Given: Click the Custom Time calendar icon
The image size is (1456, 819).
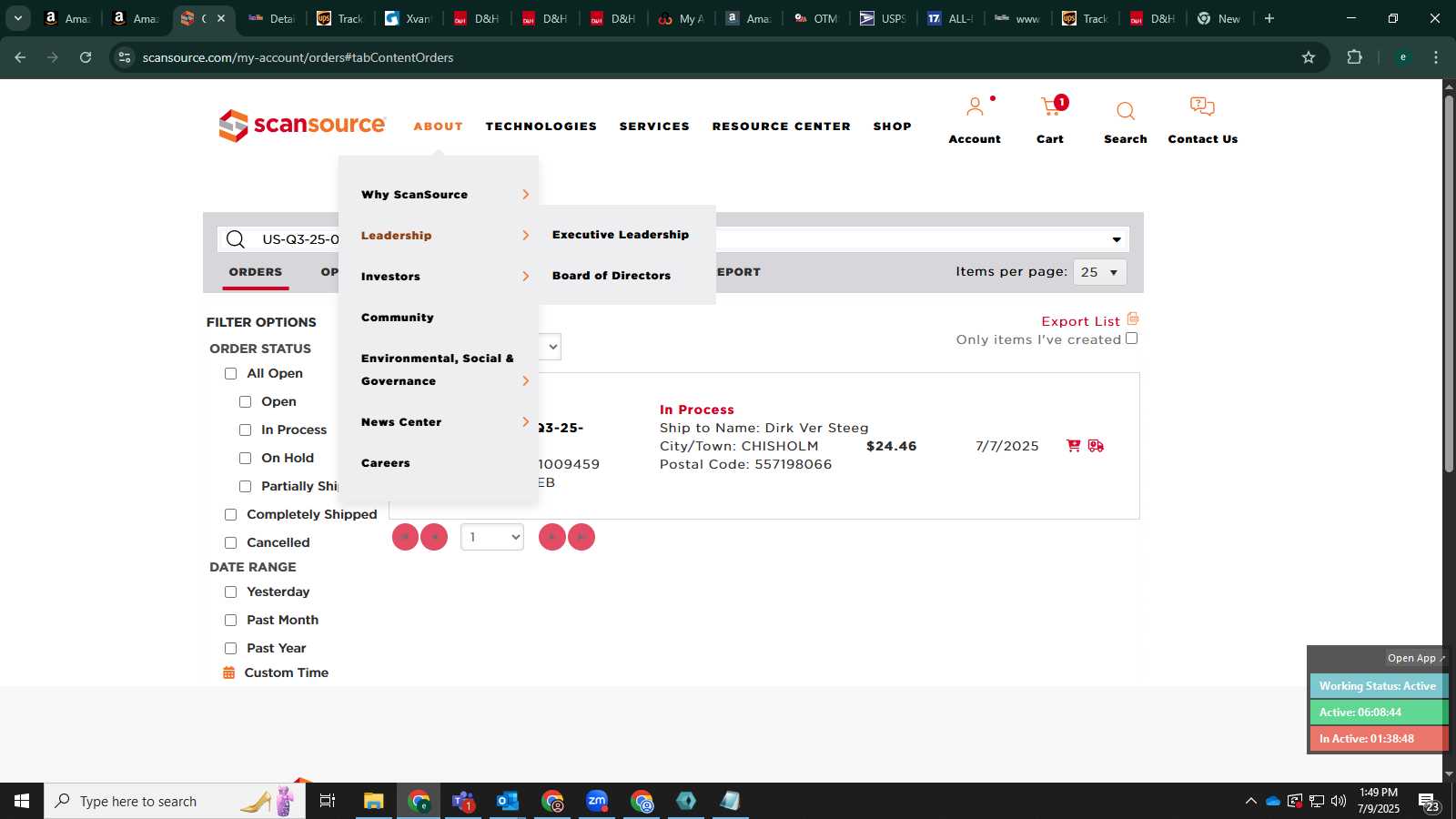Looking at the screenshot, I should click(229, 672).
